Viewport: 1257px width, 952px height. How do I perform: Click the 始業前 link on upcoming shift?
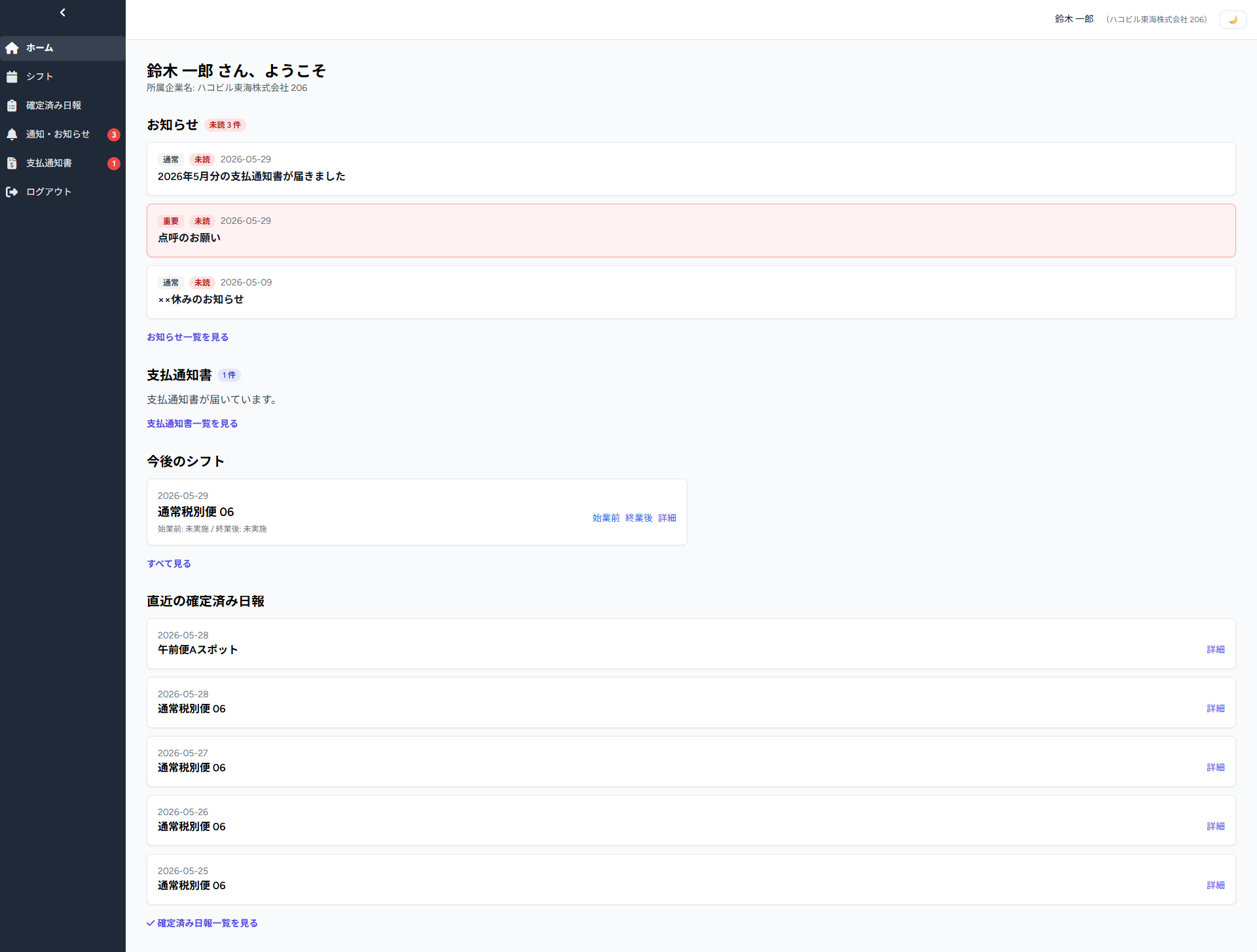[606, 518]
